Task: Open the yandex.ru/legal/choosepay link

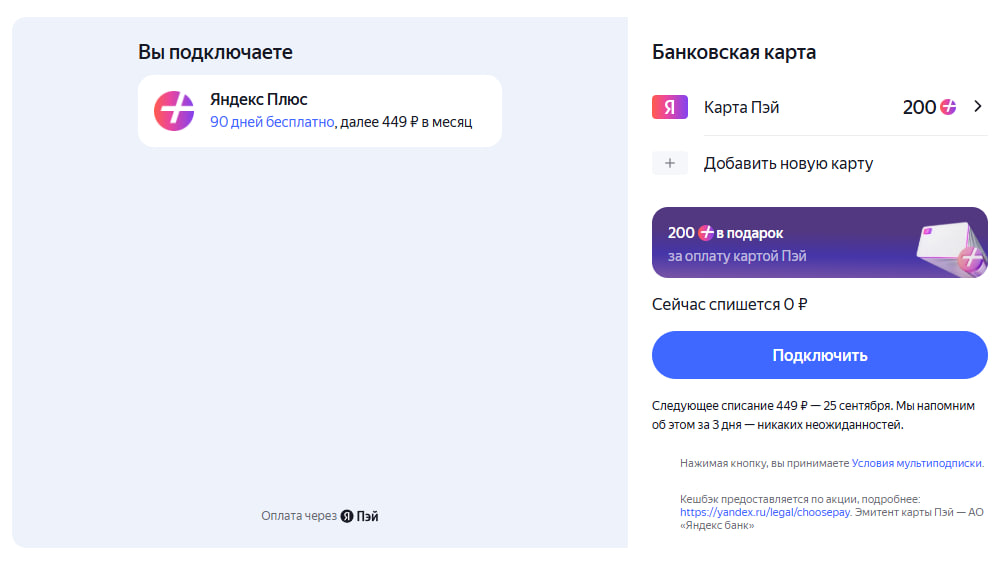Action: pos(765,512)
